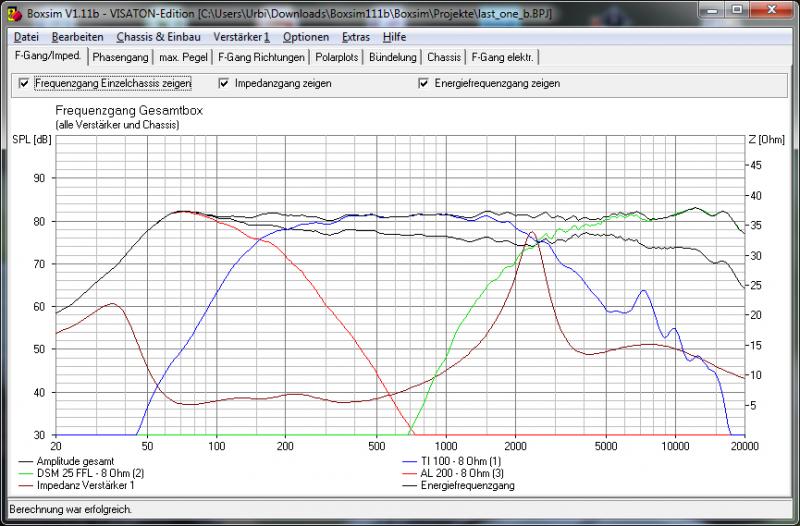Click the impedance peak on the chart
The height and width of the screenshot is (526, 800).
coord(532,232)
